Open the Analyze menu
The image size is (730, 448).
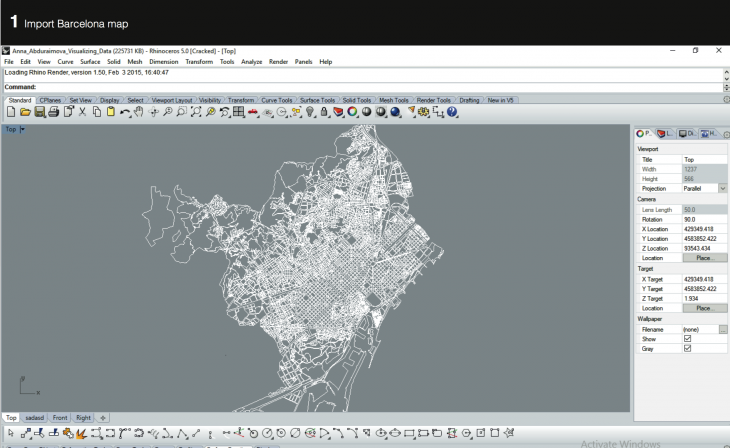pos(251,61)
